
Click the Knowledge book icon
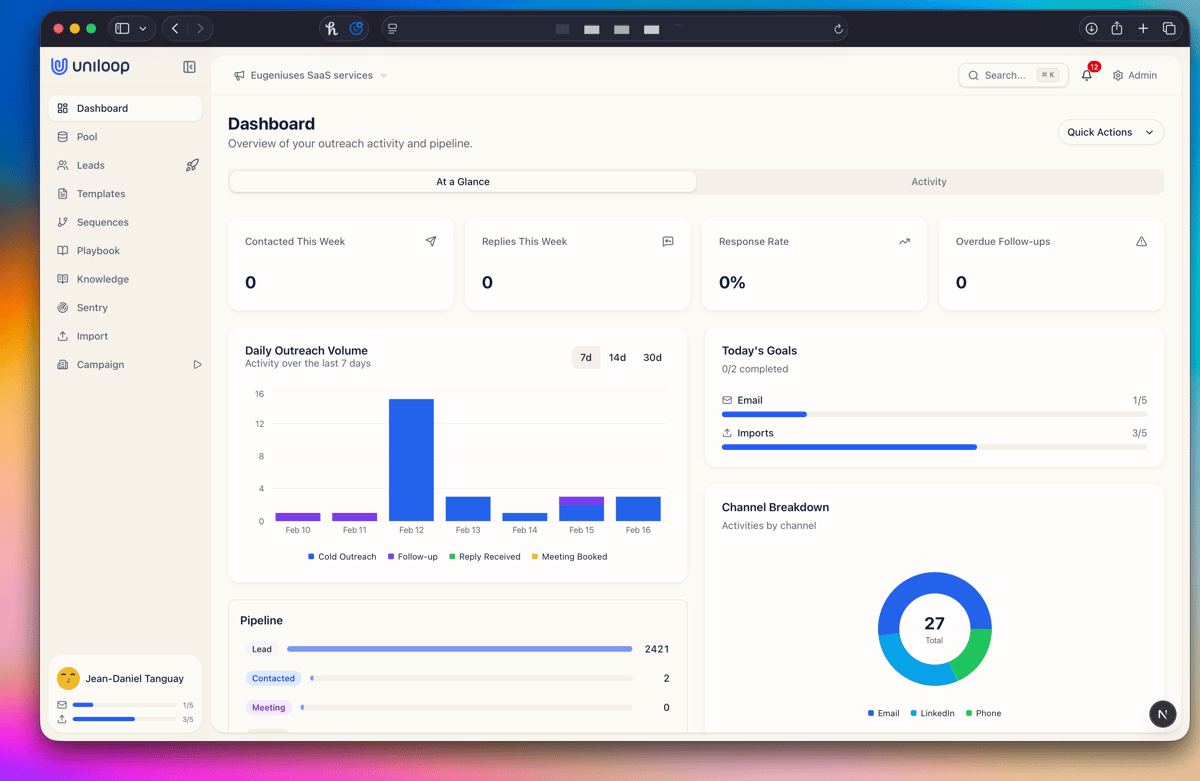click(x=63, y=279)
